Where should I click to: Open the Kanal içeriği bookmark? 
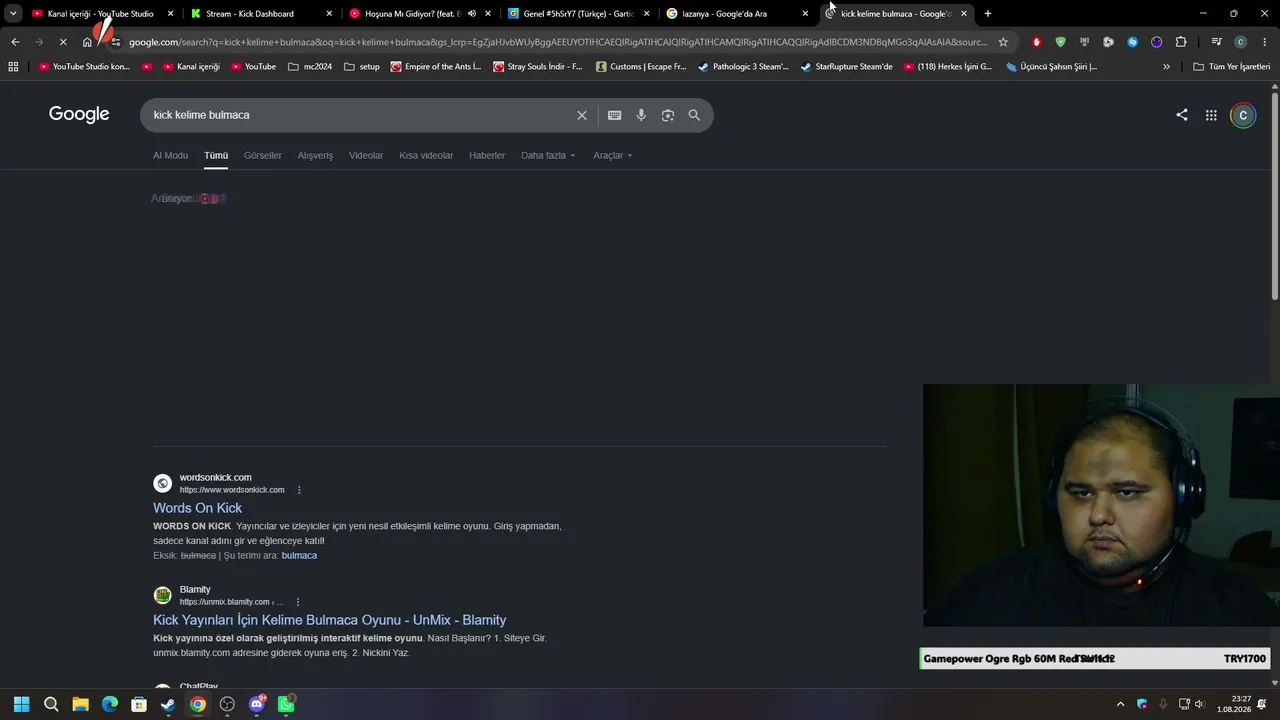pos(190,67)
